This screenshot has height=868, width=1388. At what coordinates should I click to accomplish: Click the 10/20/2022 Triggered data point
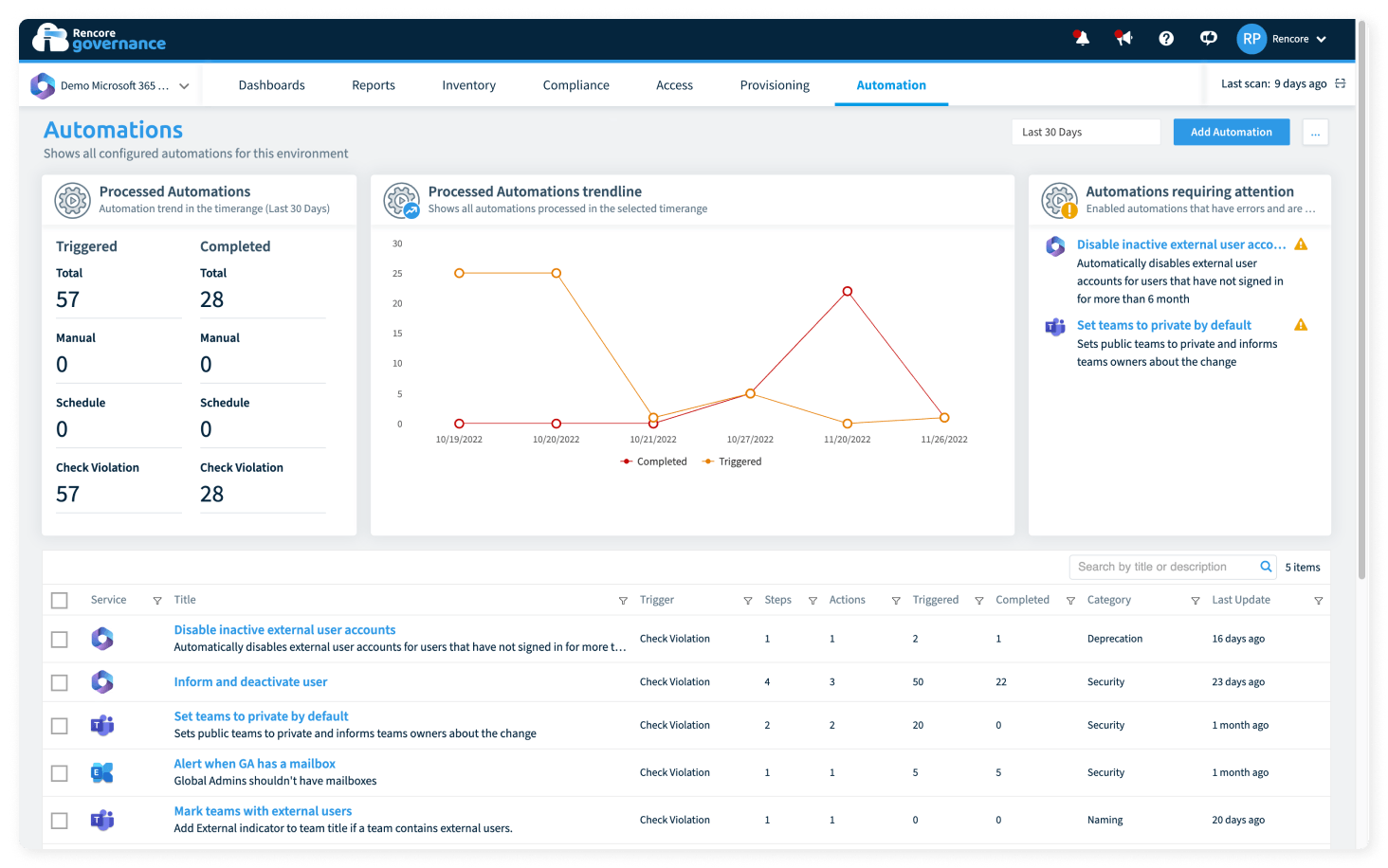pos(557,273)
